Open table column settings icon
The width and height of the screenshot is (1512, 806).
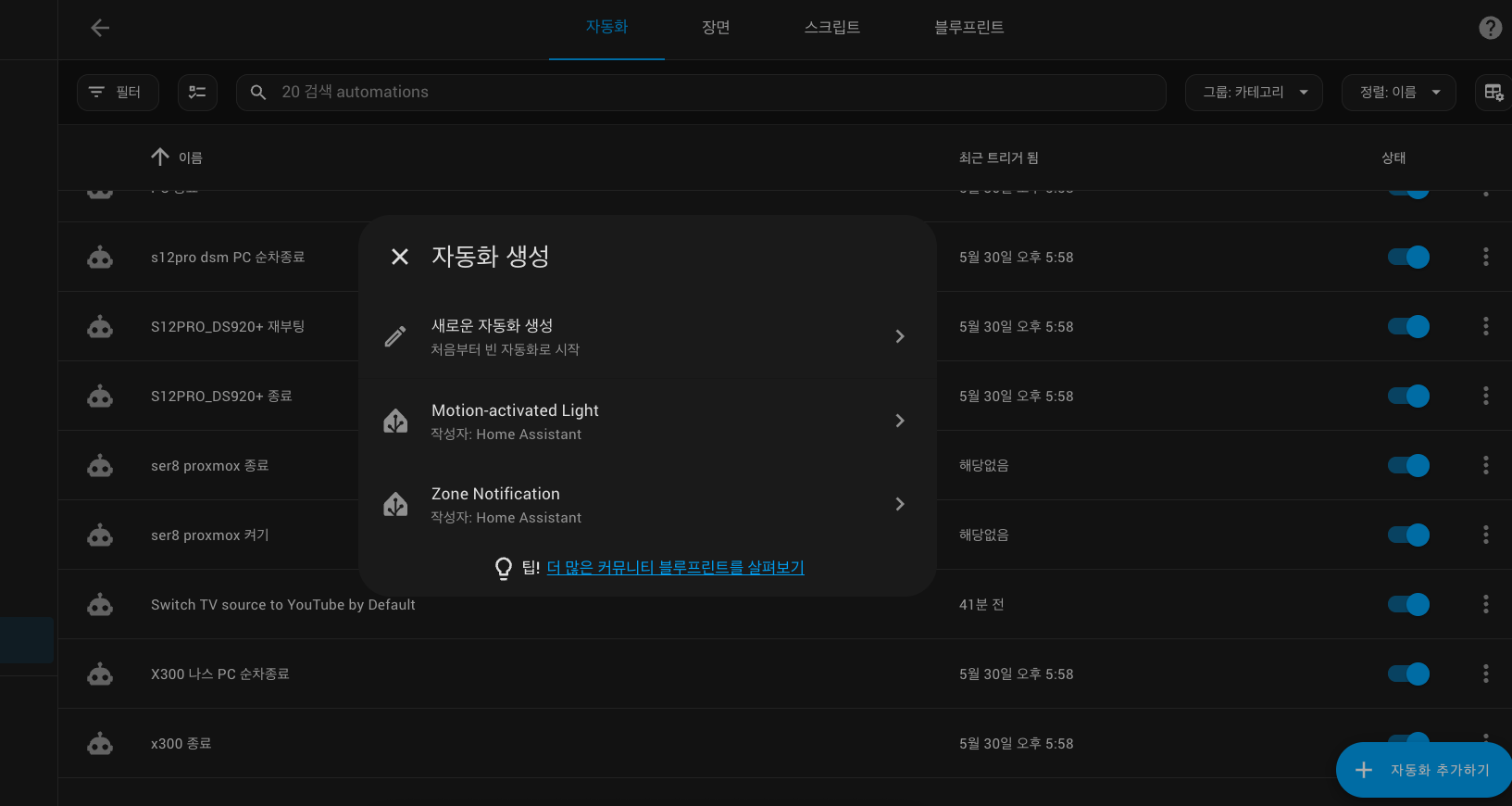point(1493,93)
